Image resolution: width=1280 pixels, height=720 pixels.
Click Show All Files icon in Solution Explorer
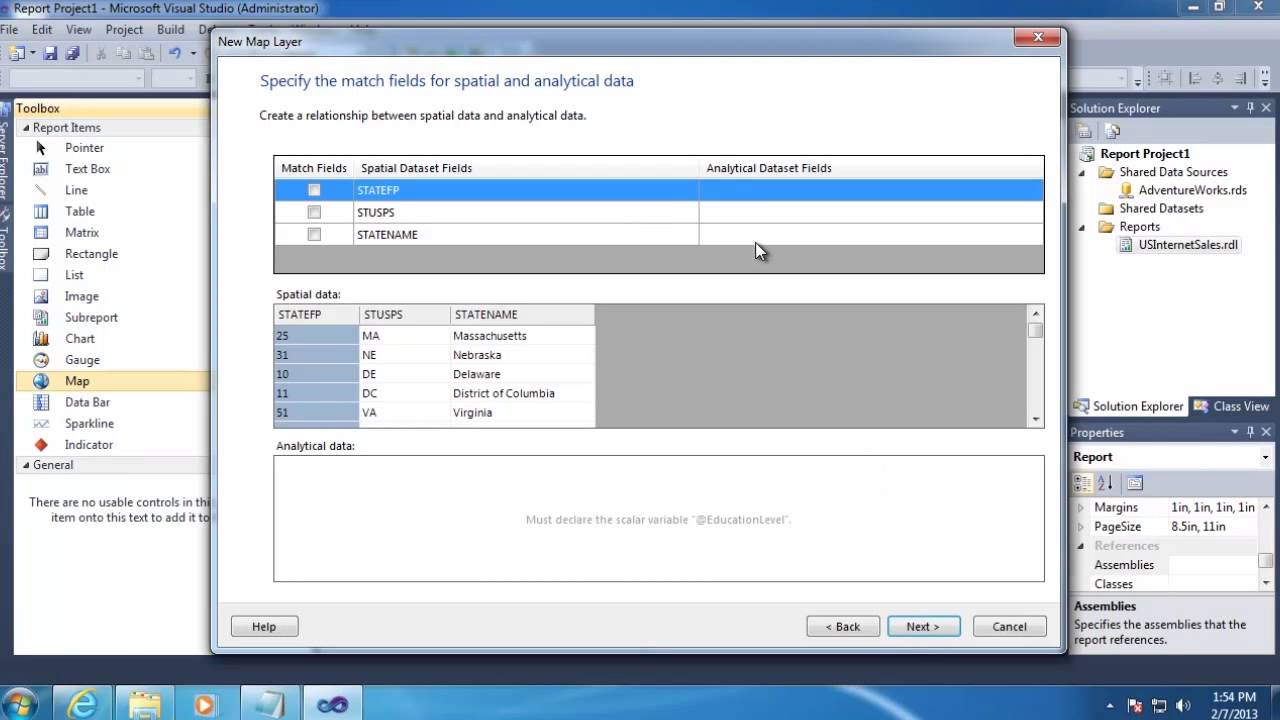tap(1112, 131)
